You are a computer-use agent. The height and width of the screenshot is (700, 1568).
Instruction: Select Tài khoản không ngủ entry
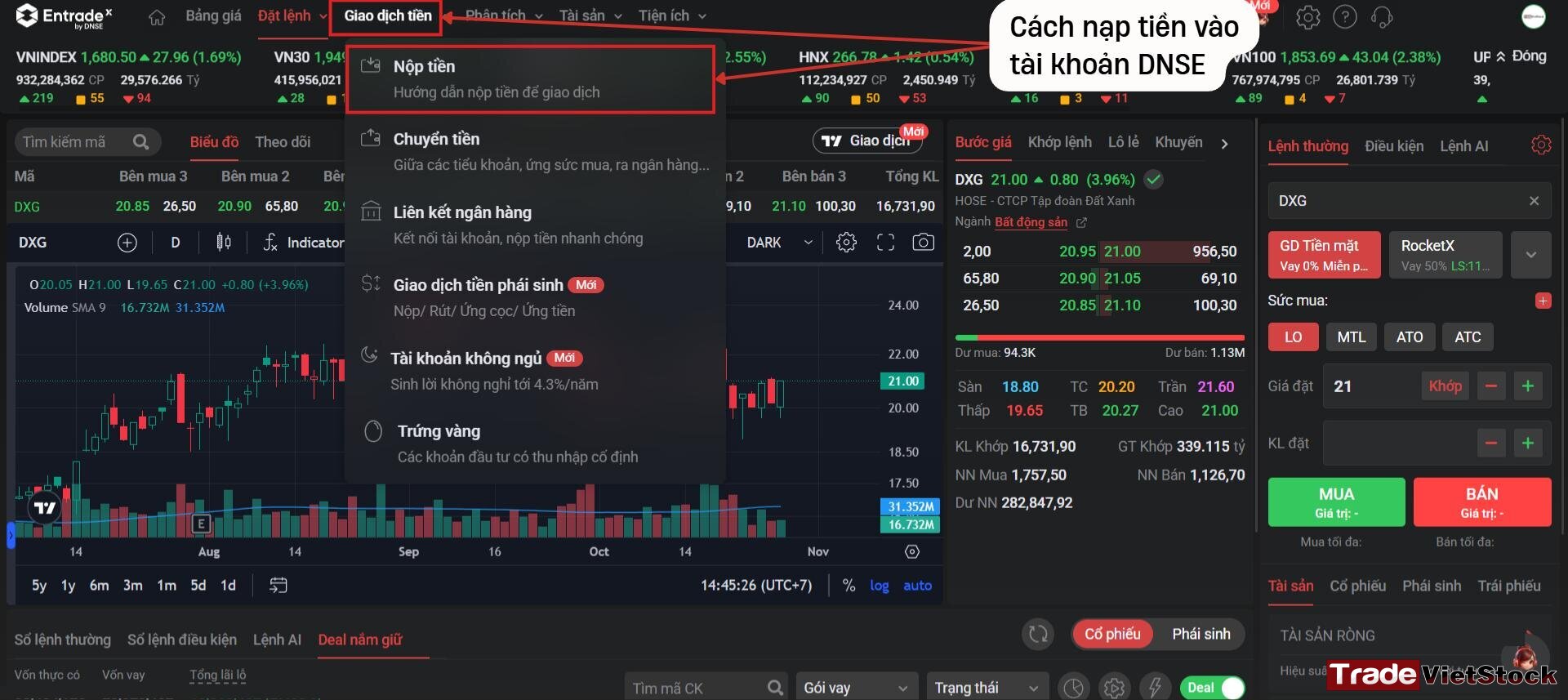coord(535,371)
